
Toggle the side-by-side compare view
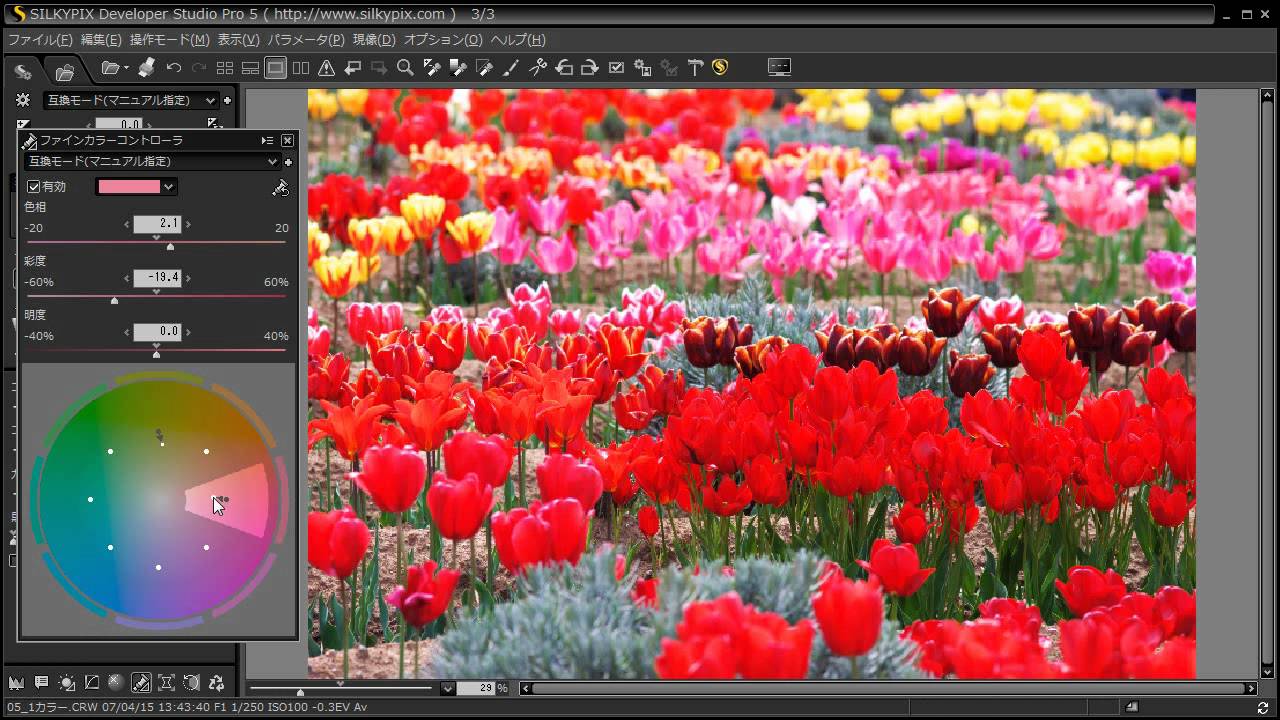301,68
